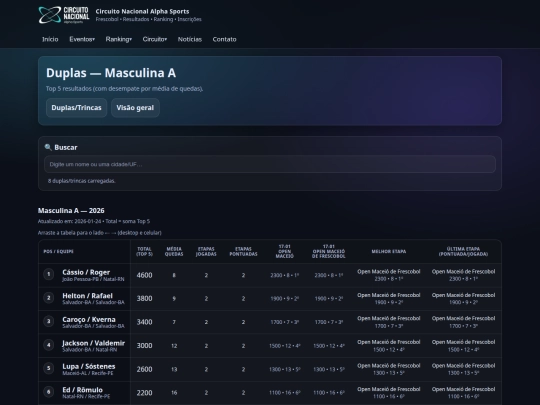This screenshot has width=540, height=405.
Task: Click the Atualizado em 2026-01-24 text
Action: [x=70, y=221]
